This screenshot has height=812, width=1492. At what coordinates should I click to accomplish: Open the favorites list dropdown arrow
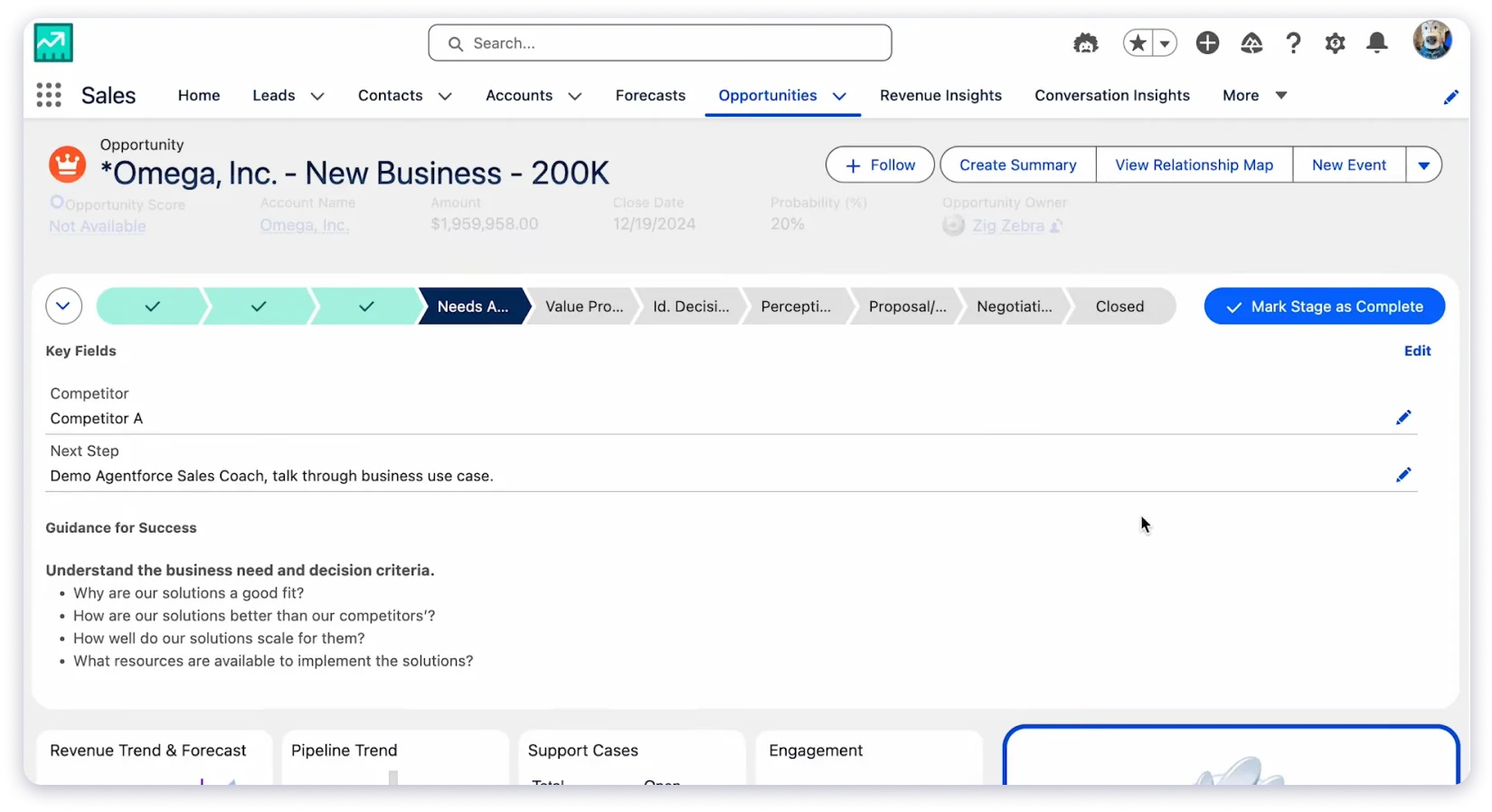coord(1165,42)
